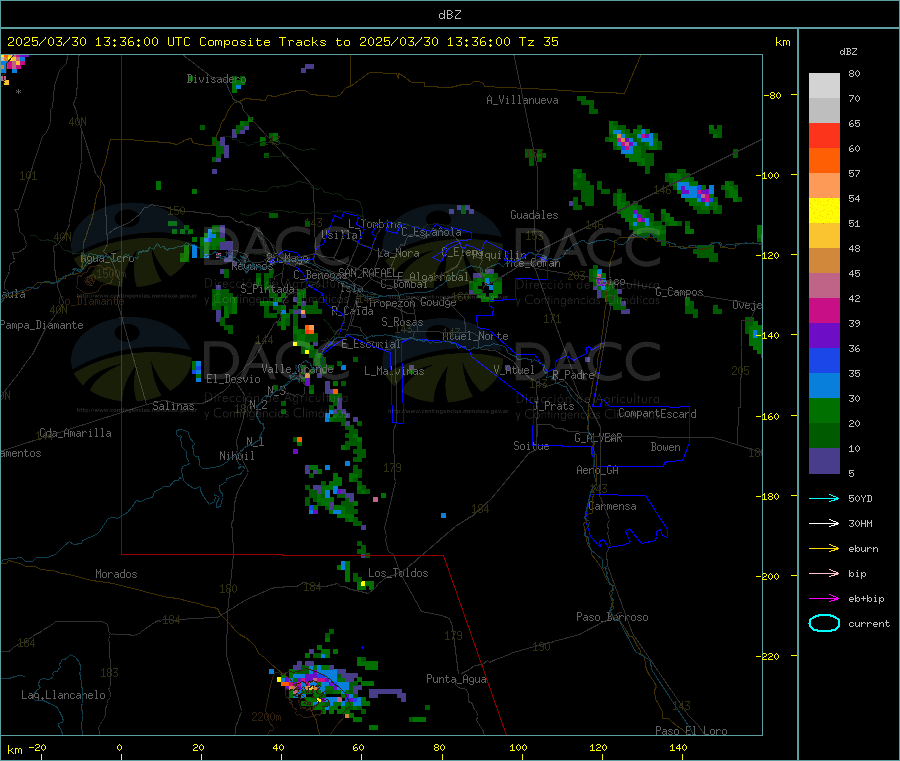Click the 100 km bottom-axis tick label
Viewport: 900px width, 761px height.
click(x=518, y=748)
